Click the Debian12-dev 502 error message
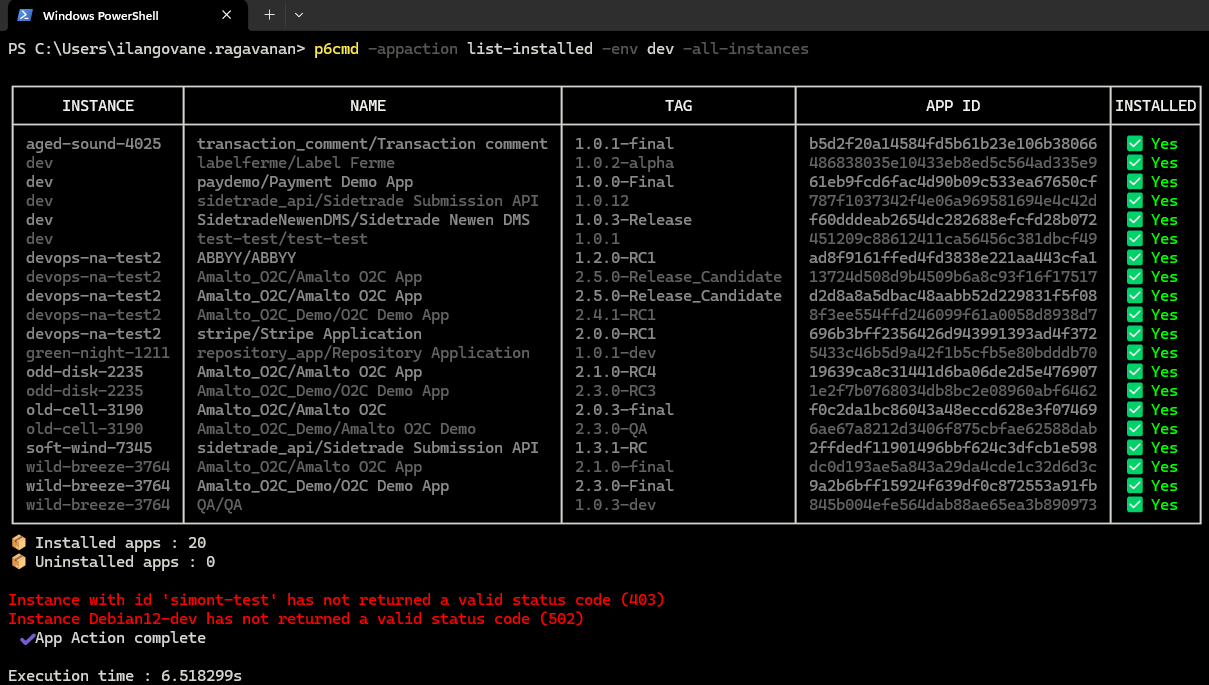Viewport: 1209px width, 685px height. [296, 619]
